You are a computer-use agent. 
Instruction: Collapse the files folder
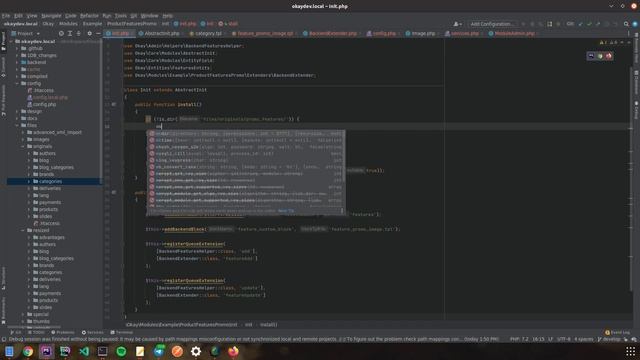[x=17, y=125]
